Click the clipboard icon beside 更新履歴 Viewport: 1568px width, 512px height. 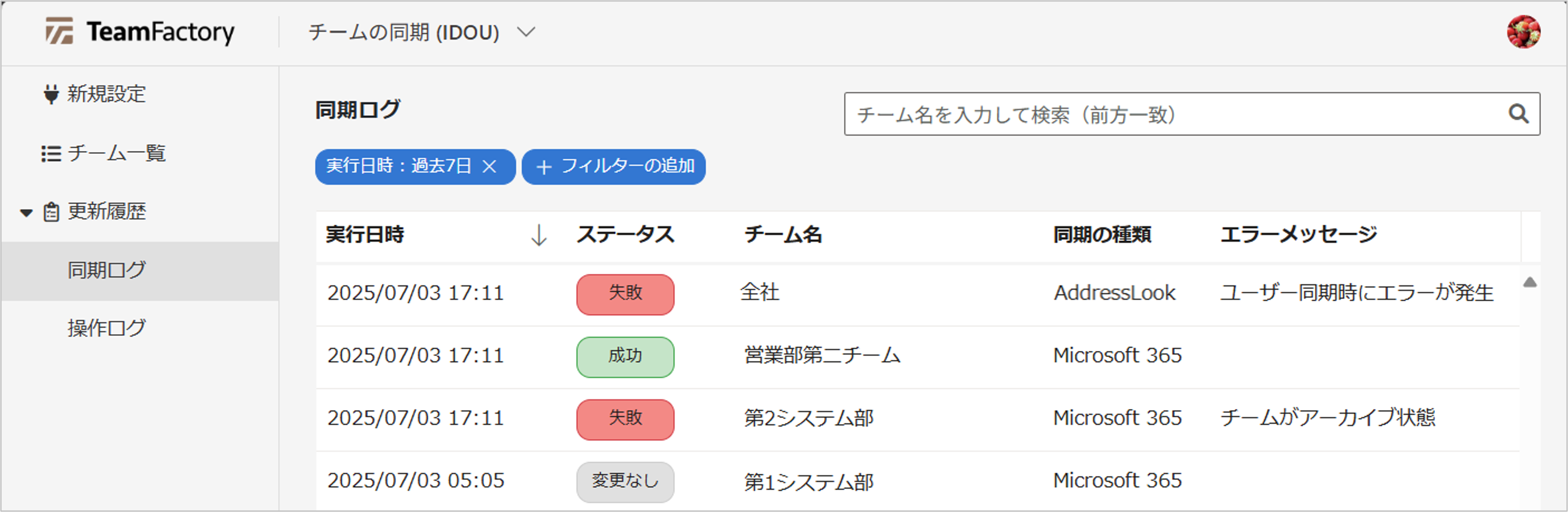point(51,212)
